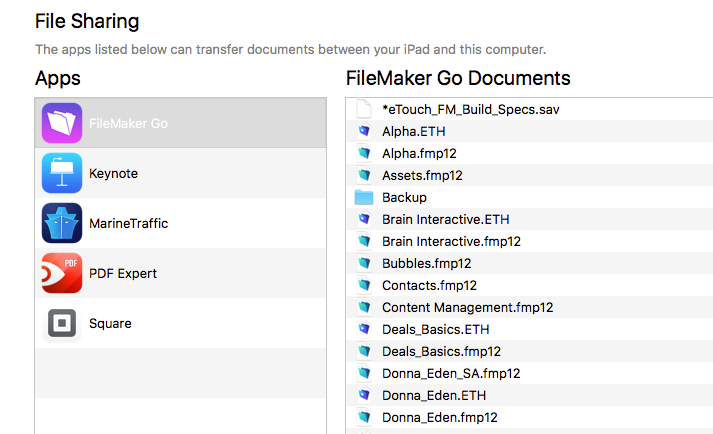Image resolution: width=713 pixels, height=434 pixels.
Task: Click the file icon beside Donna_Eden_SA.fmp12
Action: pos(364,373)
